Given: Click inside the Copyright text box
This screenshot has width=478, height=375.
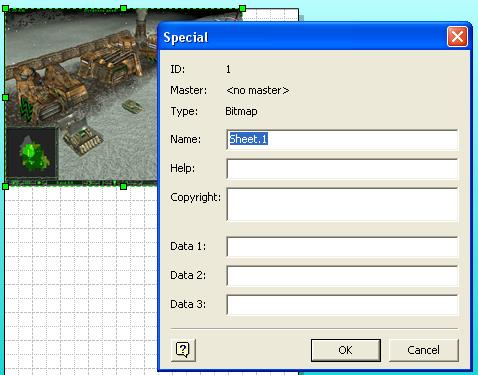Looking at the screenshot, I should point(342,205).
